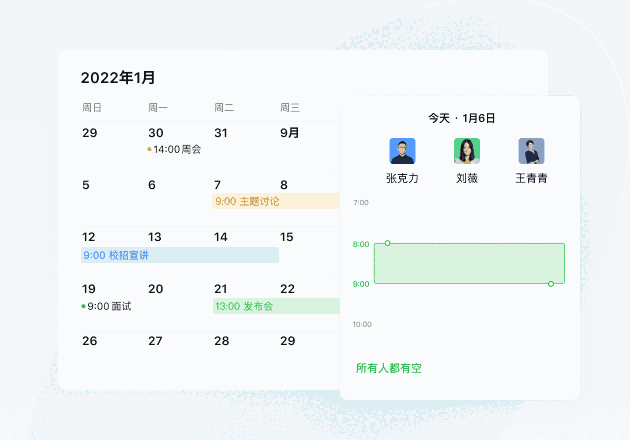Click the name 刘薇
Image resolution: width=630 pixels, height=440 pixels.
click(x=467, y=178)
